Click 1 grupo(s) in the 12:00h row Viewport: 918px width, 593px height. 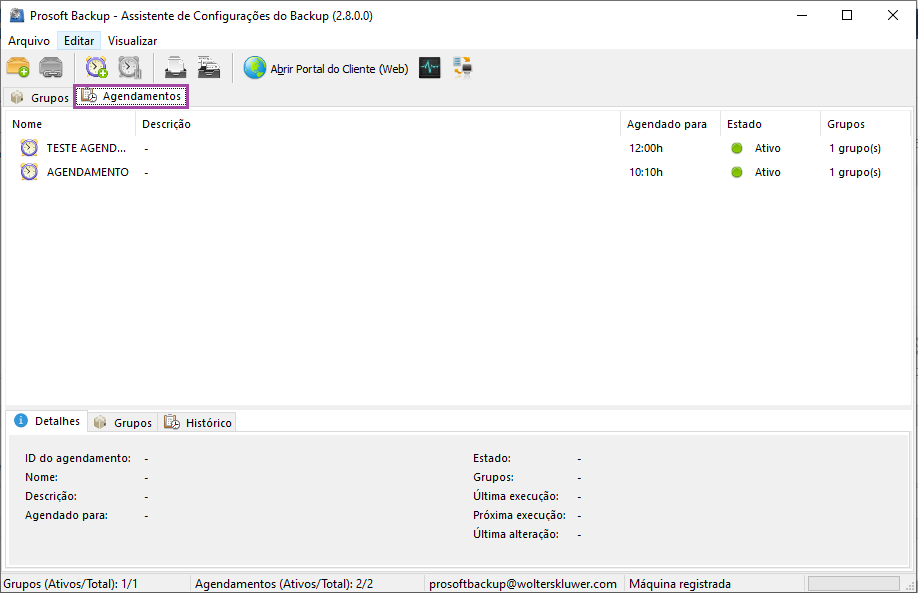point(855,148)
